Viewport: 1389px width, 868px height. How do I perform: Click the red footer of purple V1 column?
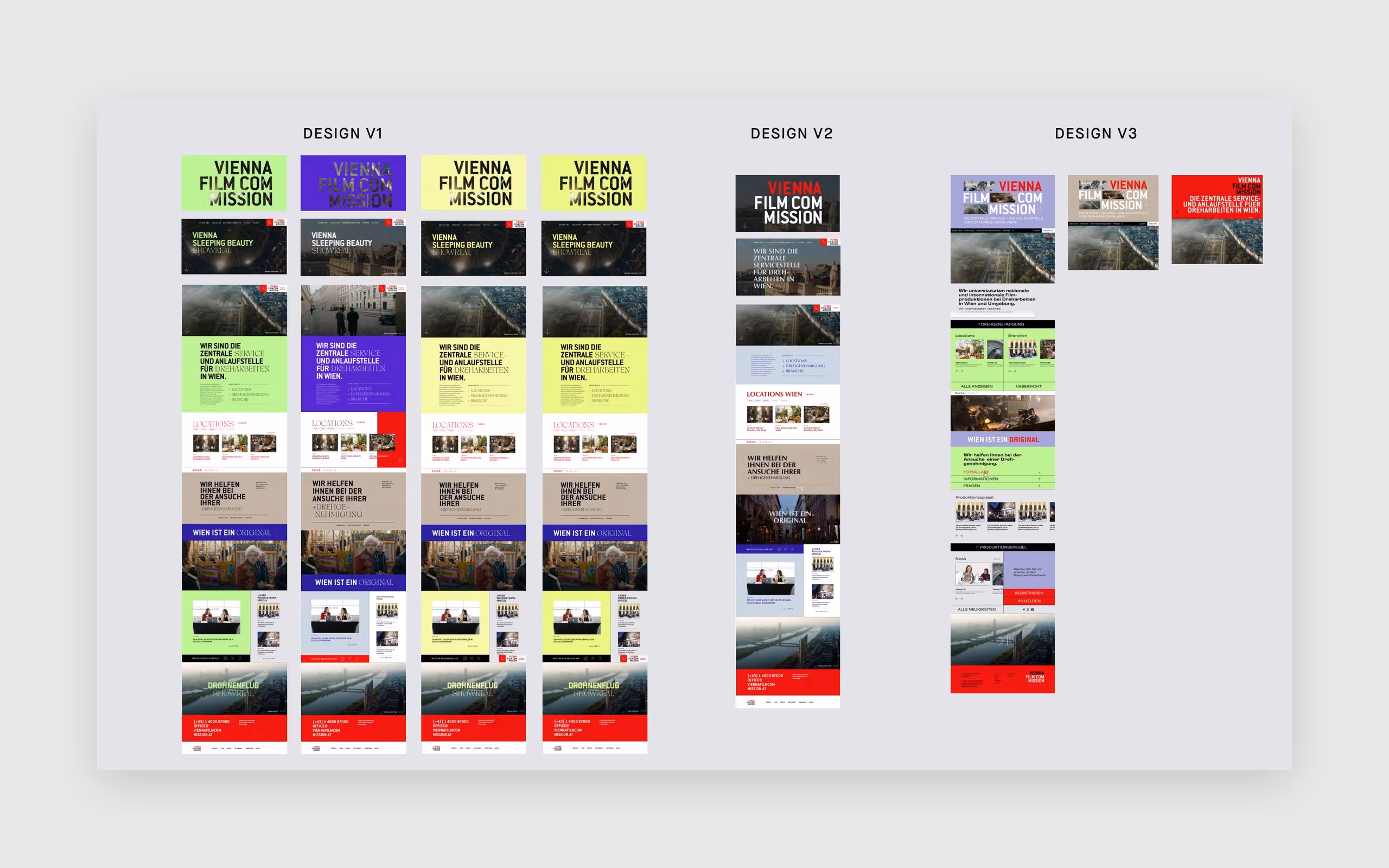point(353,727)
